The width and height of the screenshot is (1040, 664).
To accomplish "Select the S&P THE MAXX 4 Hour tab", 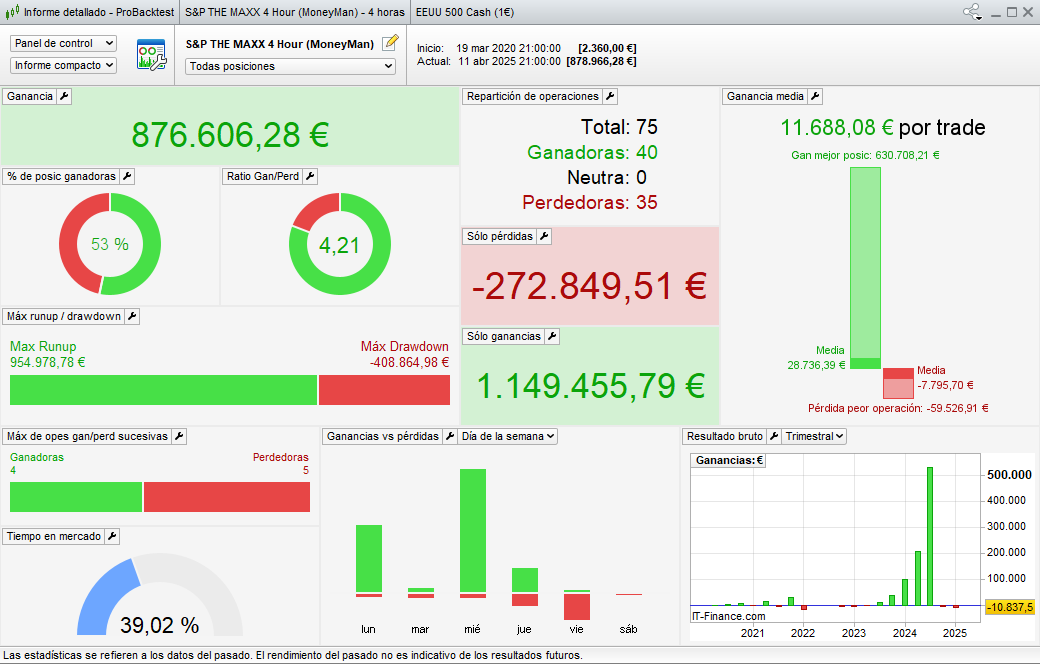I will point(280,12).
